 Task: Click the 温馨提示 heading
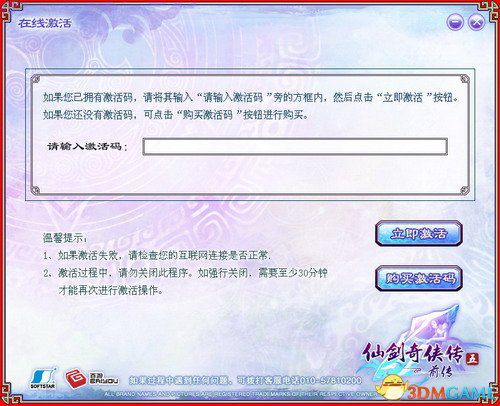[x=65, y=238]
